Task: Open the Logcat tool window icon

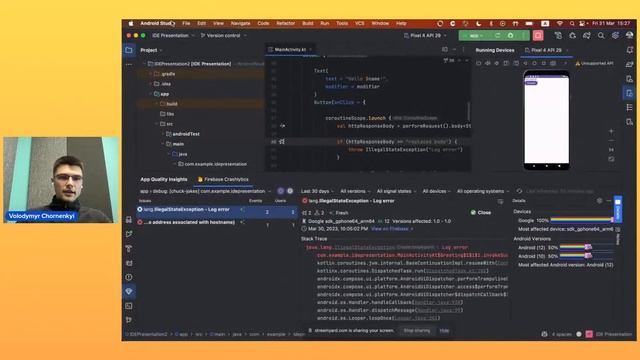Action: tap(129, 263)
